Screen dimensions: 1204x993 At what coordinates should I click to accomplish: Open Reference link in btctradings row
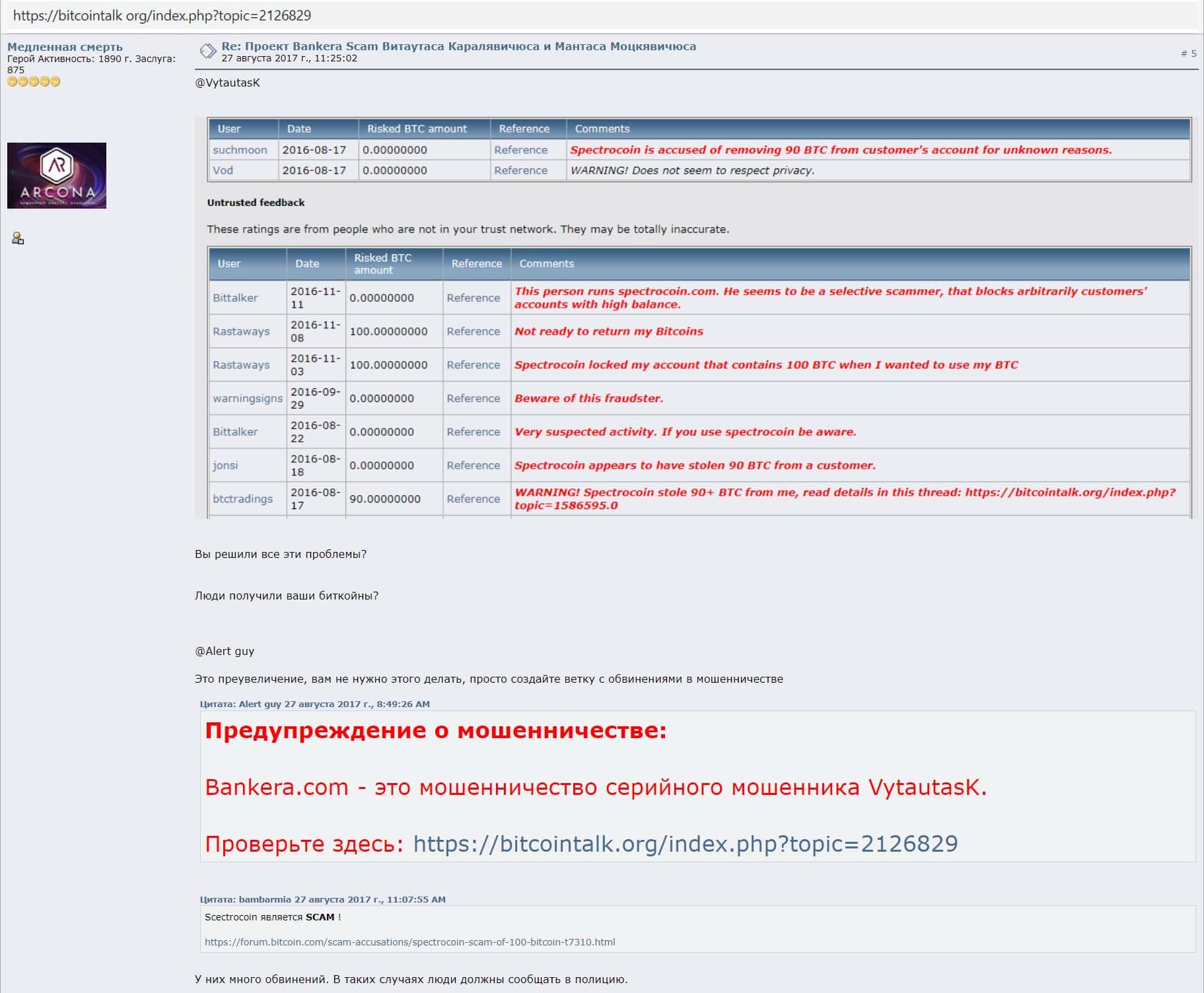coord(473,499)
